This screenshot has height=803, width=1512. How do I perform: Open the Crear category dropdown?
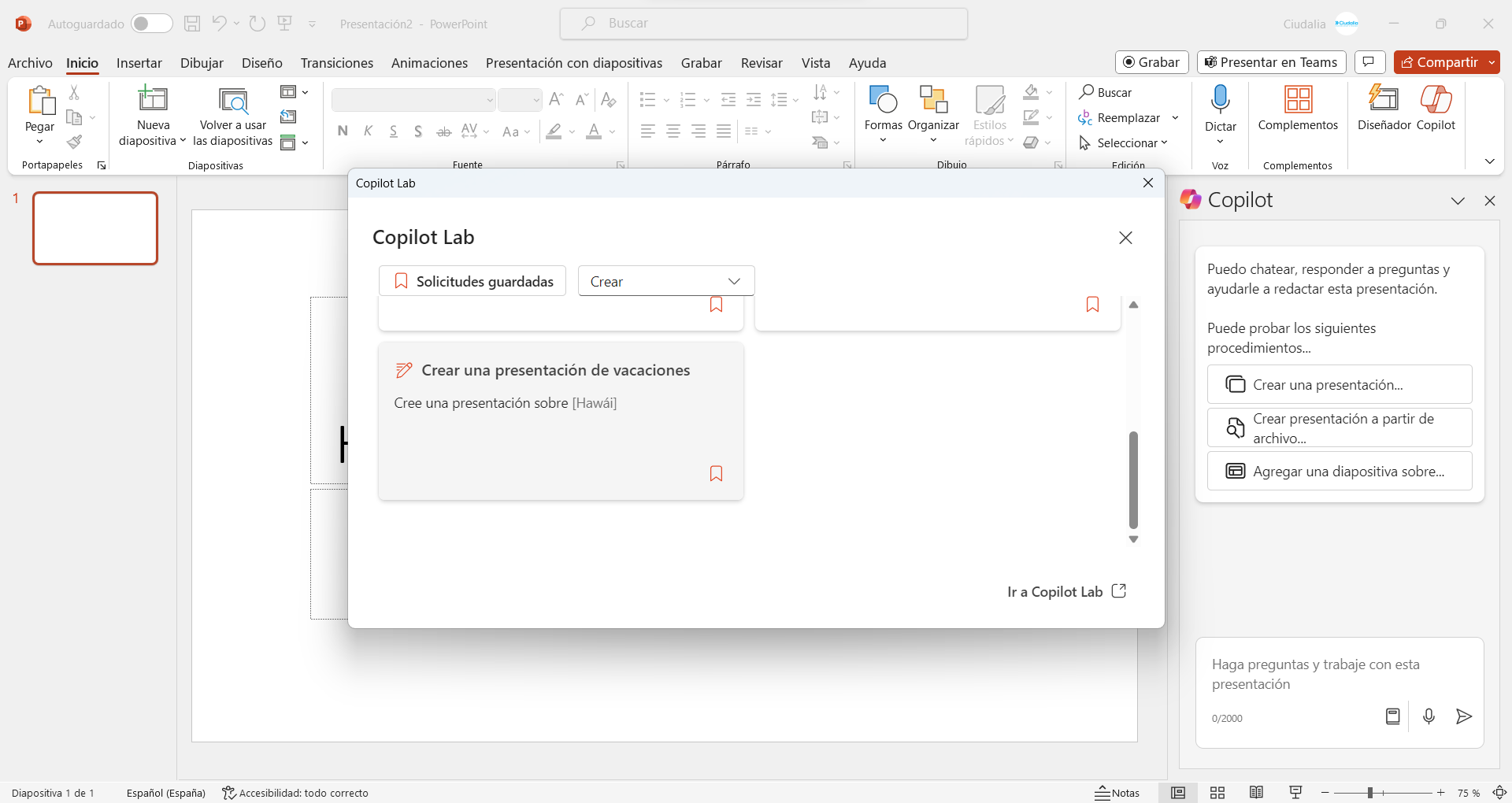[x=666, y=281]
